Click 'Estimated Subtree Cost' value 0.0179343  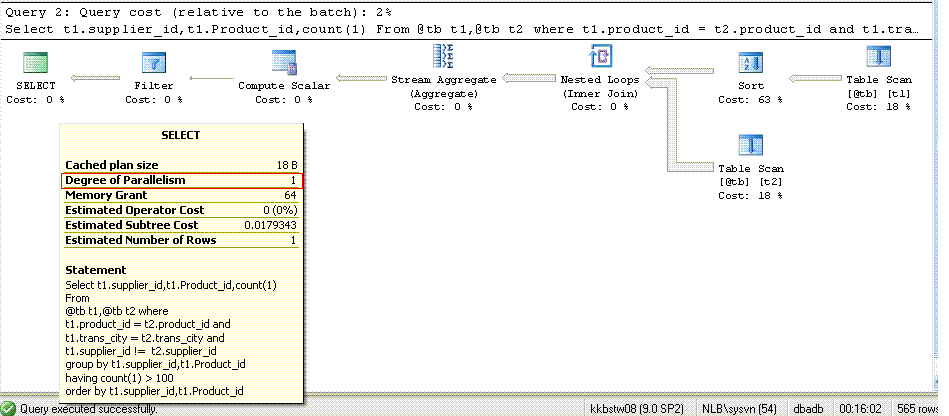pyautogui.click(x=271, y=225)
